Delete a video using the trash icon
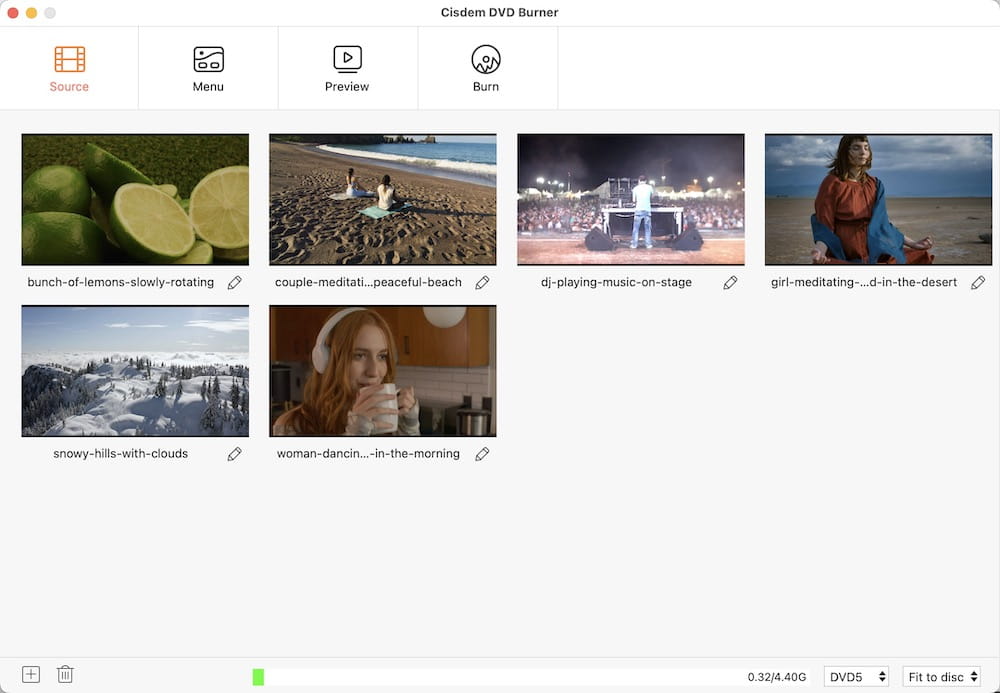 click(x=65, y=674)
